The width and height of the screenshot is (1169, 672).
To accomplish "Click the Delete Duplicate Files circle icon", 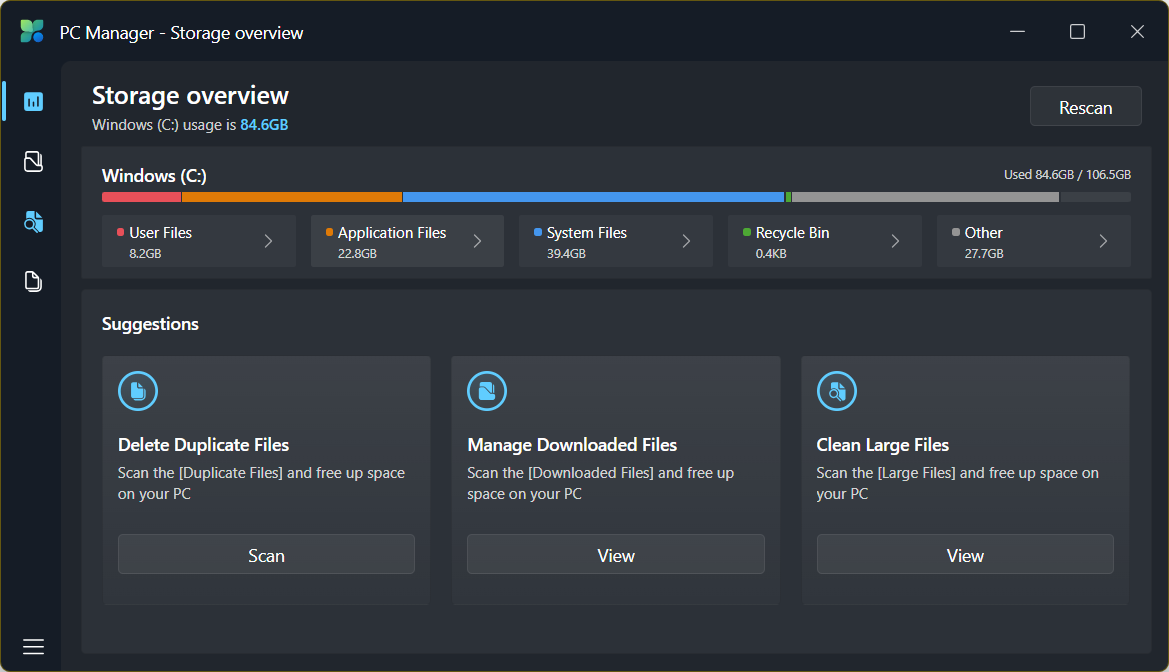I will coord(138,391).
